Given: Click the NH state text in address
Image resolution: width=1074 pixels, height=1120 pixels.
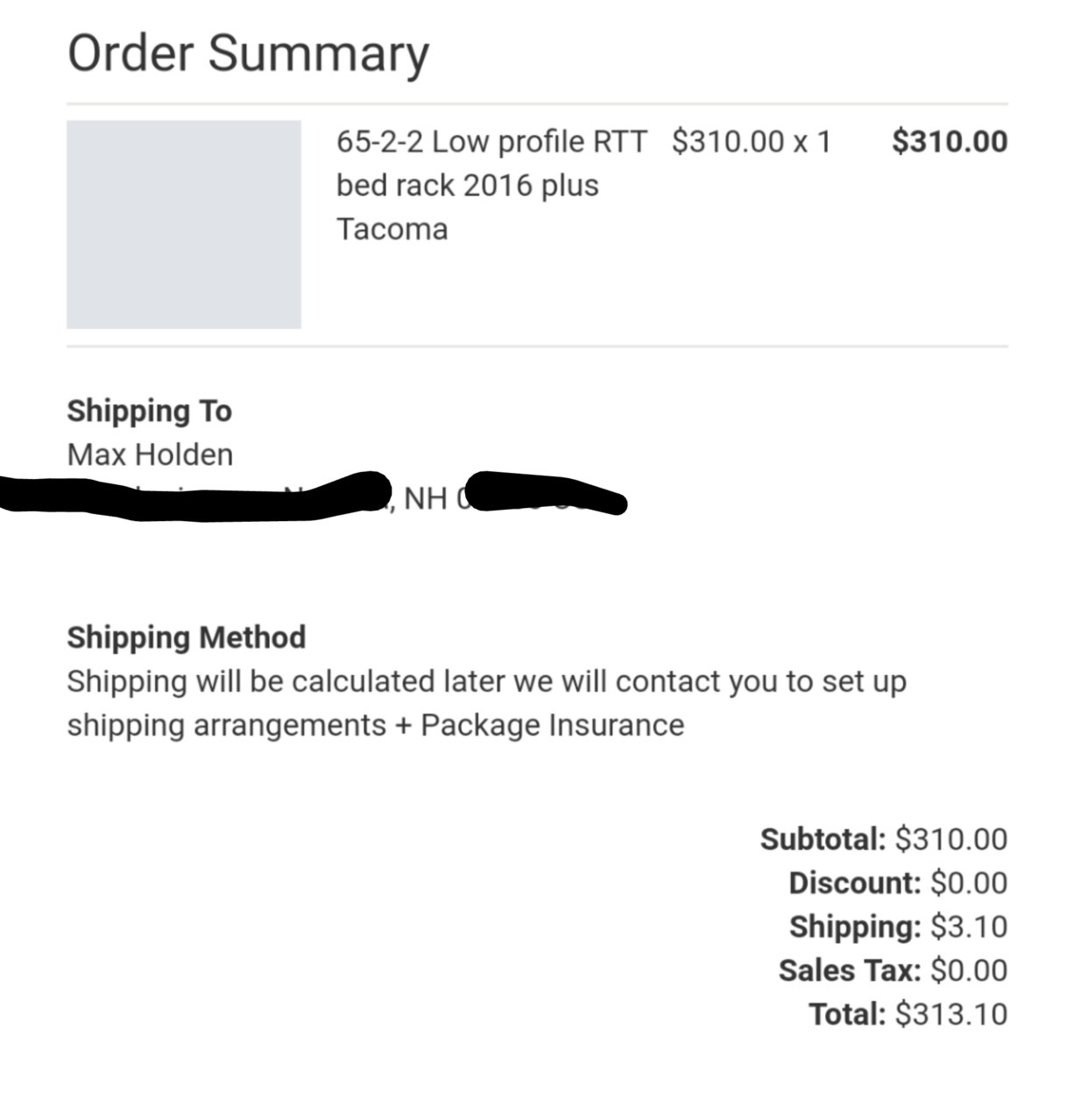Looking at the screenshot, I should 425,498.
